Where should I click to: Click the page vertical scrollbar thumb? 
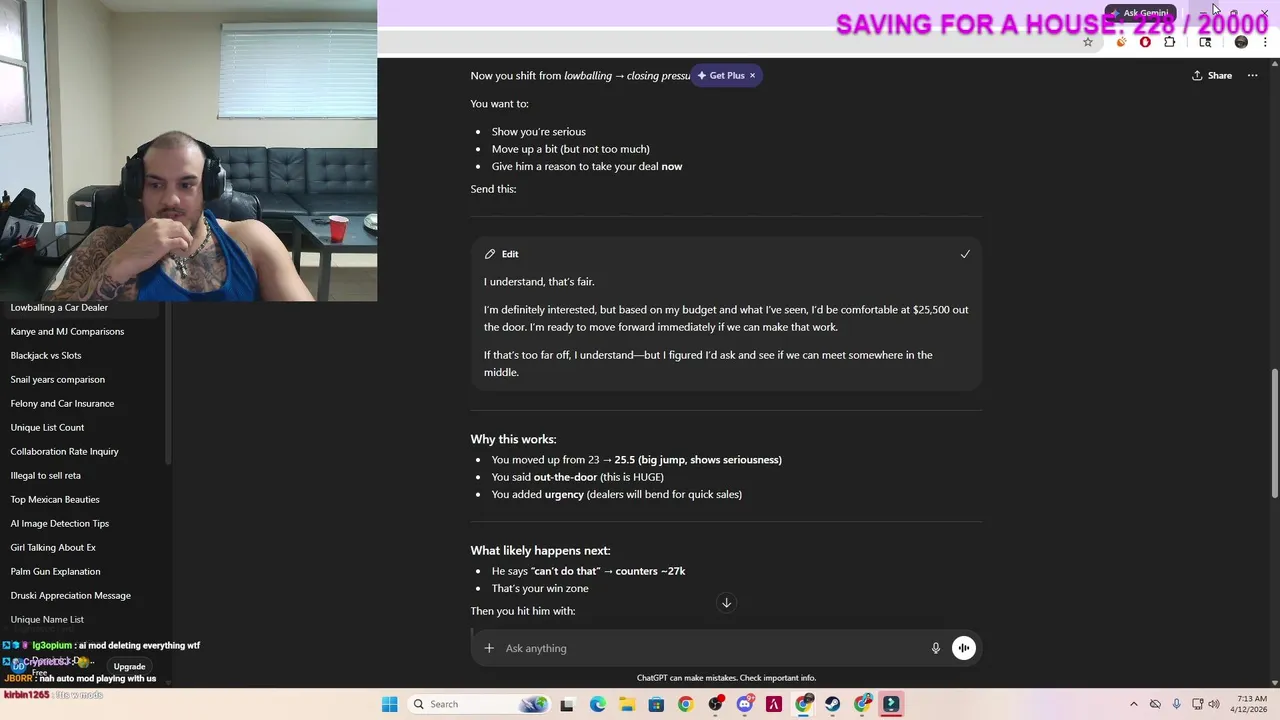1274,433
